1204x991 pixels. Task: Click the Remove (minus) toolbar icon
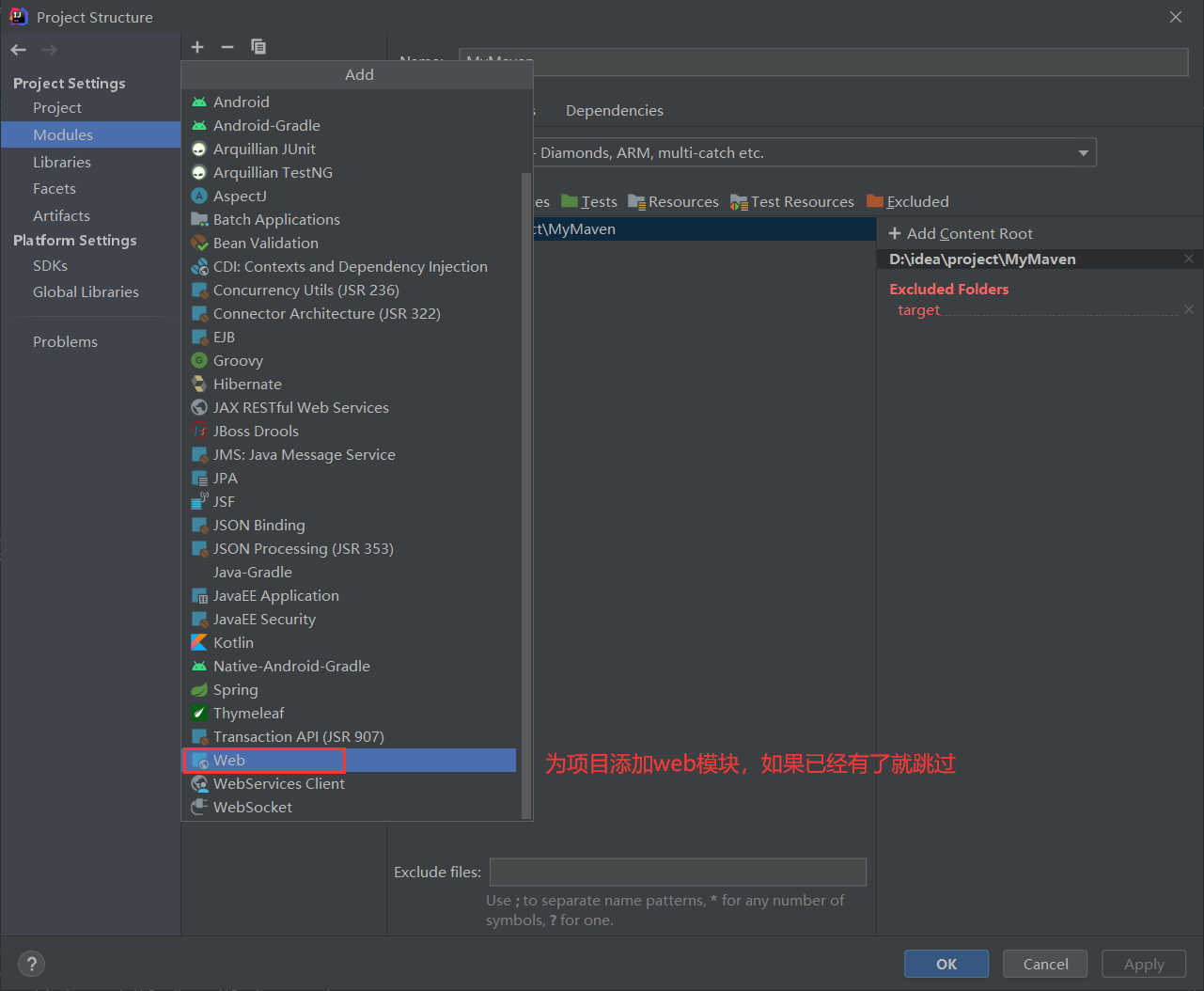(x=227, y=47)
